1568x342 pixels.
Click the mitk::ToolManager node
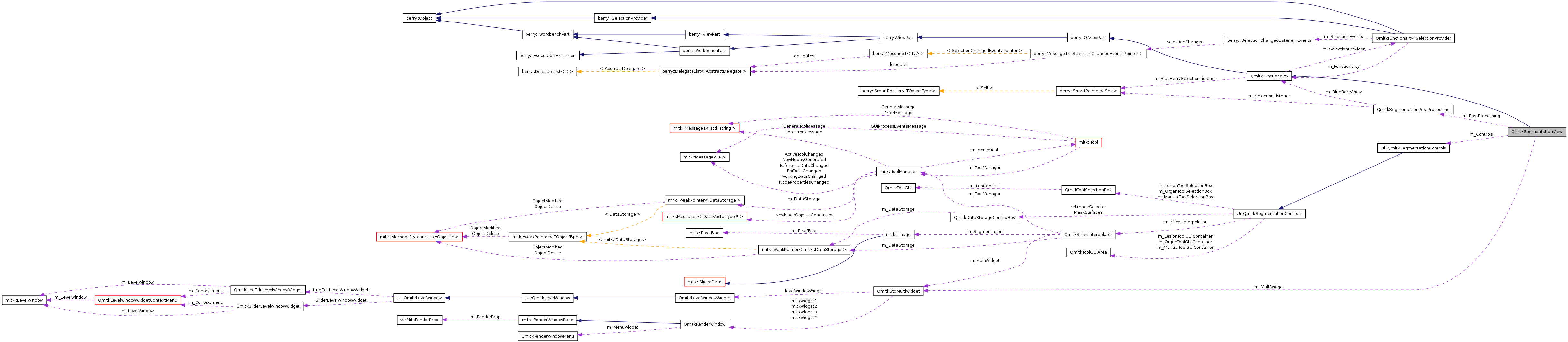(x=898, y=172)
